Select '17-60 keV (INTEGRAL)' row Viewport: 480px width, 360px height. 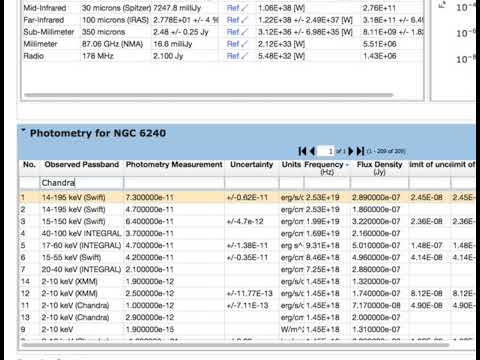[247, 245]
